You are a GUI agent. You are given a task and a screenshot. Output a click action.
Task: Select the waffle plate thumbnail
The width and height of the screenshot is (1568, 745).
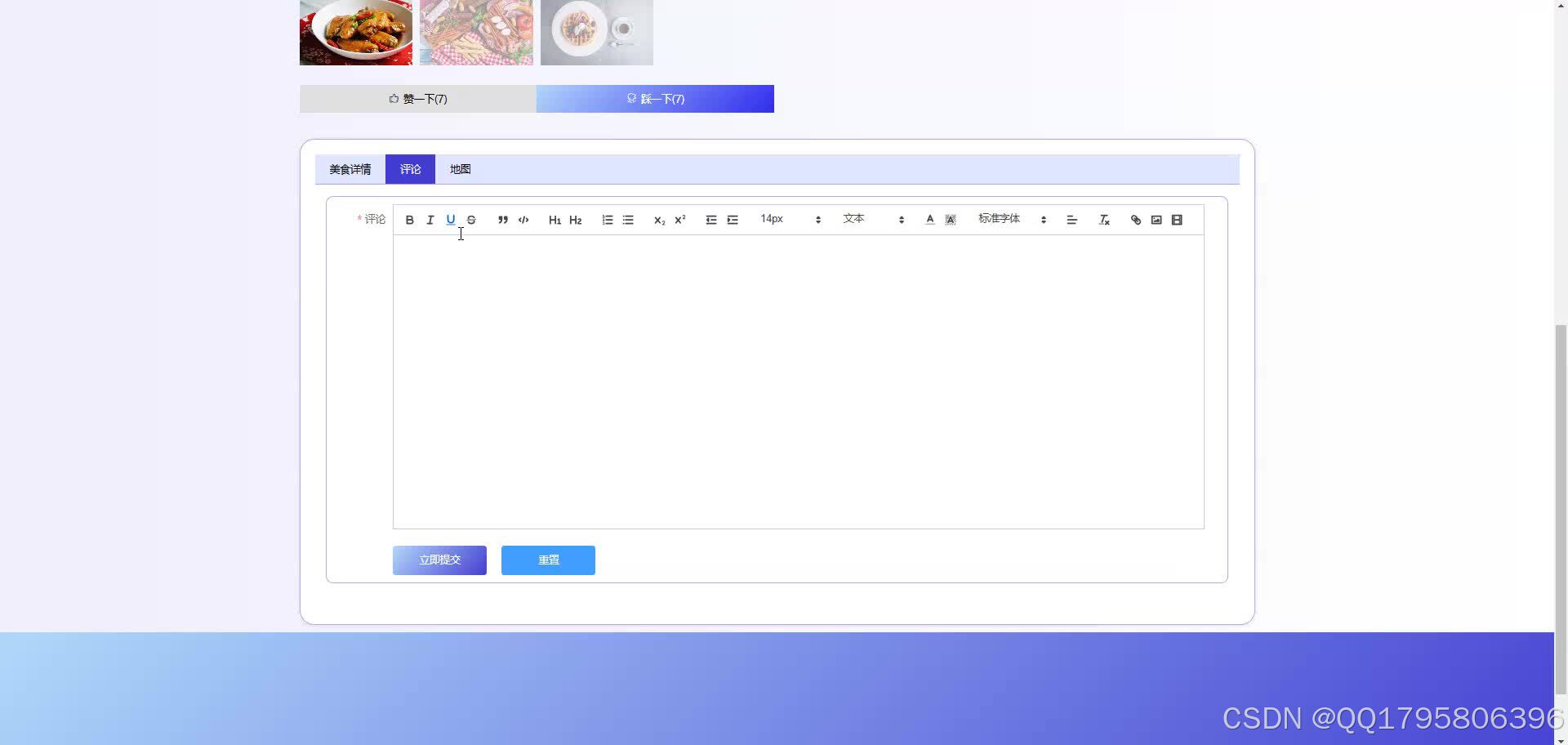[597, 33]
